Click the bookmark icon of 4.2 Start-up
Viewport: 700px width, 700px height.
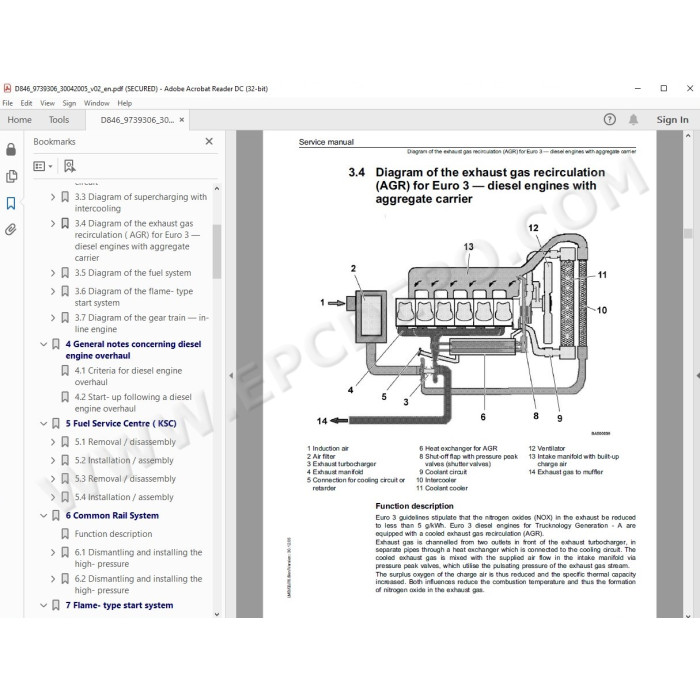coord(65,397)
